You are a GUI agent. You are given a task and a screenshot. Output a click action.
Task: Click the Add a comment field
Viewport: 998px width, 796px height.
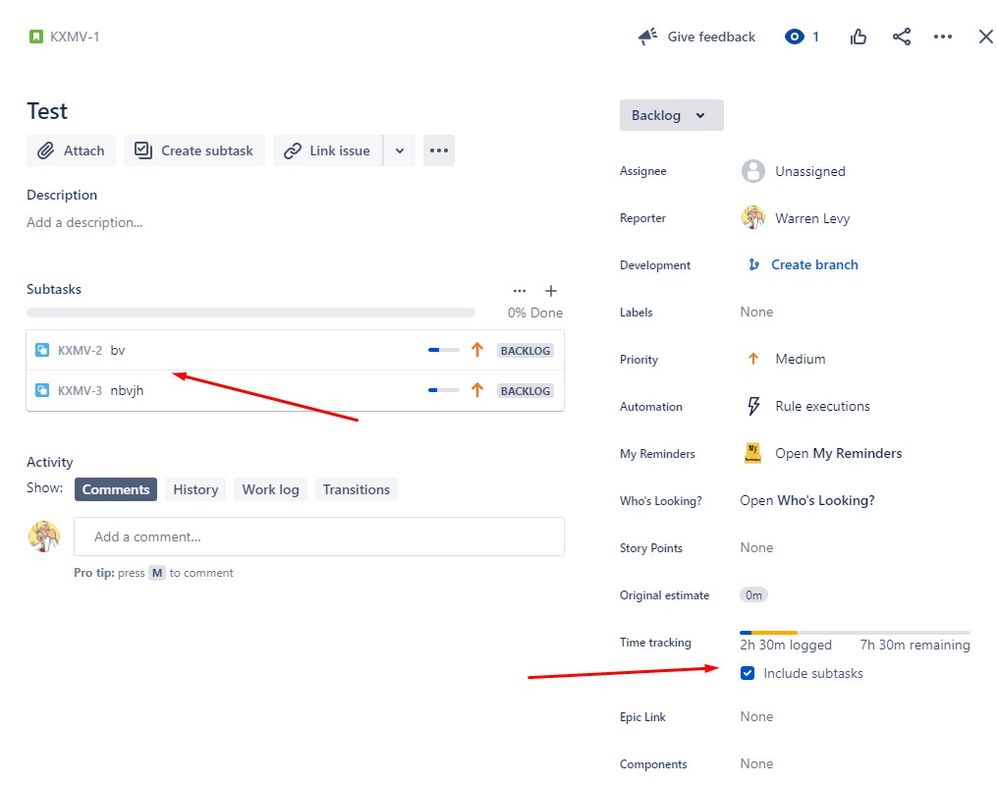click(319, 536)
